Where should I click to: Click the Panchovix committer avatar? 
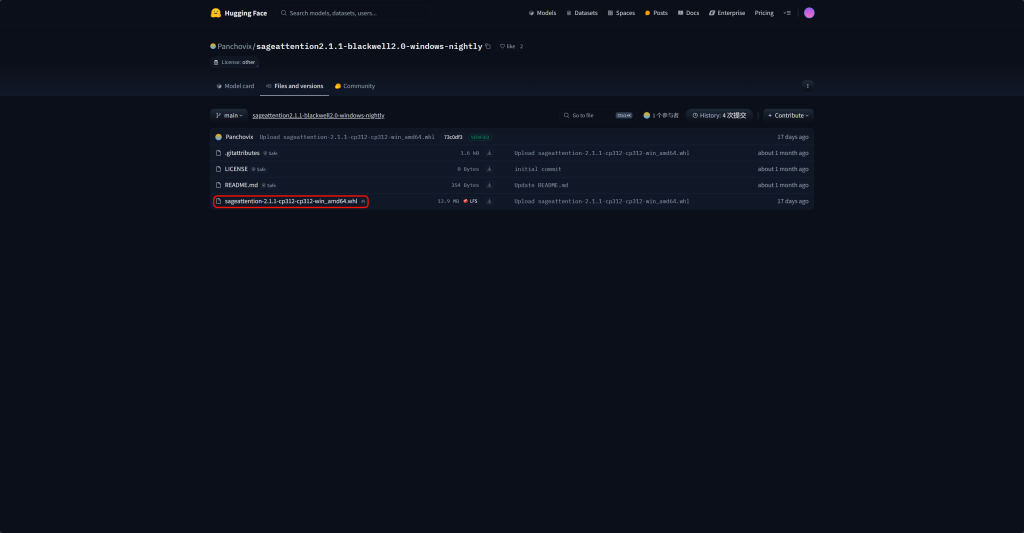[x=218, y=137]
